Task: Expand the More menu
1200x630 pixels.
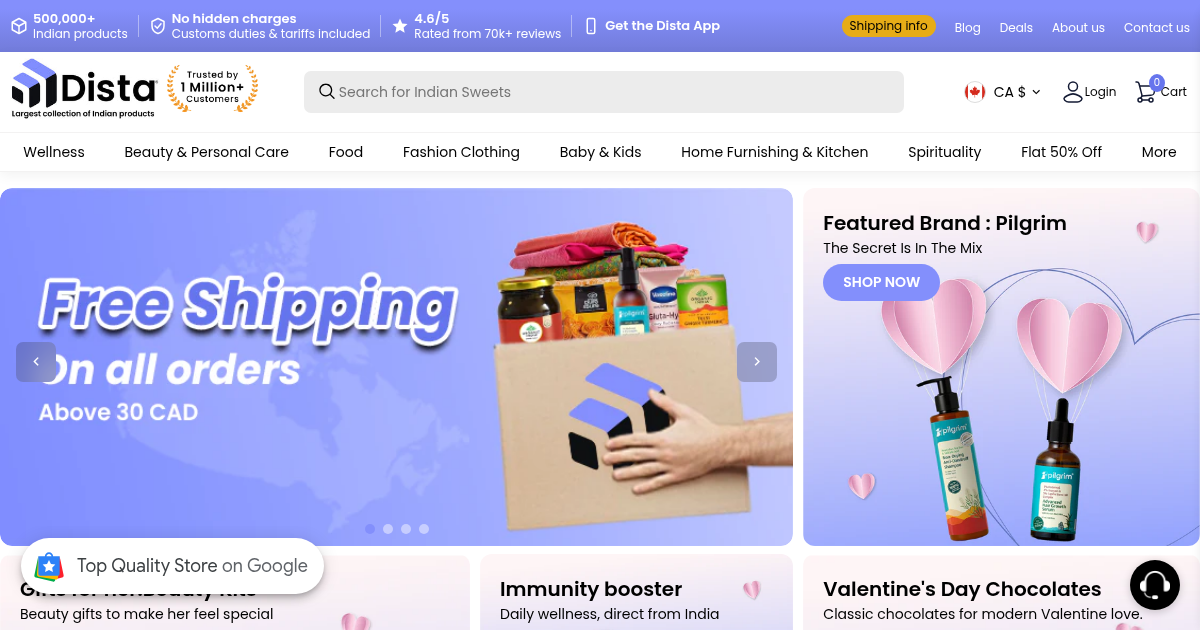Action: pyautogui.click(x=1159, y=152)
